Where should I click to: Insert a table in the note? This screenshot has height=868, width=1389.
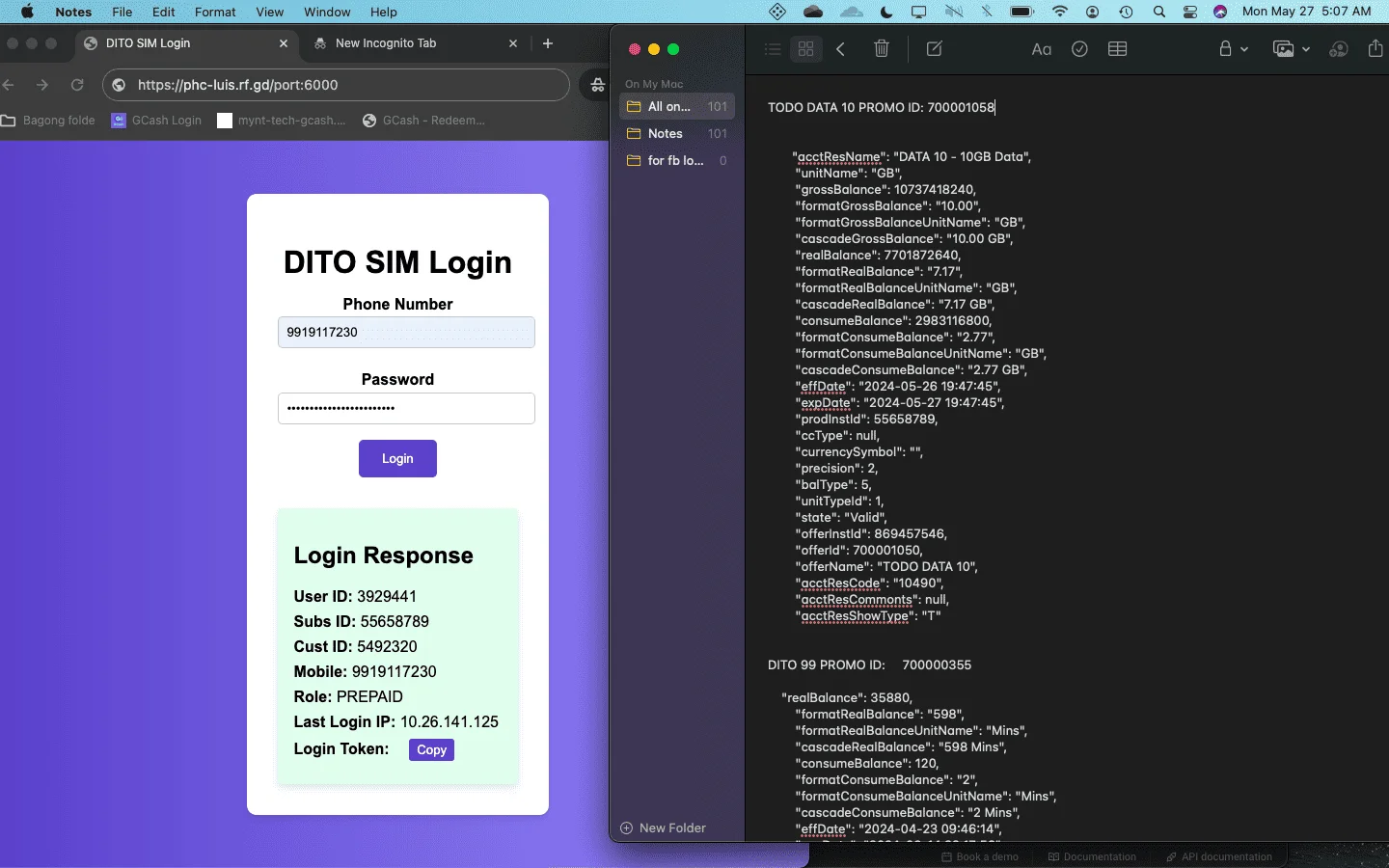tap(1118, 49)
